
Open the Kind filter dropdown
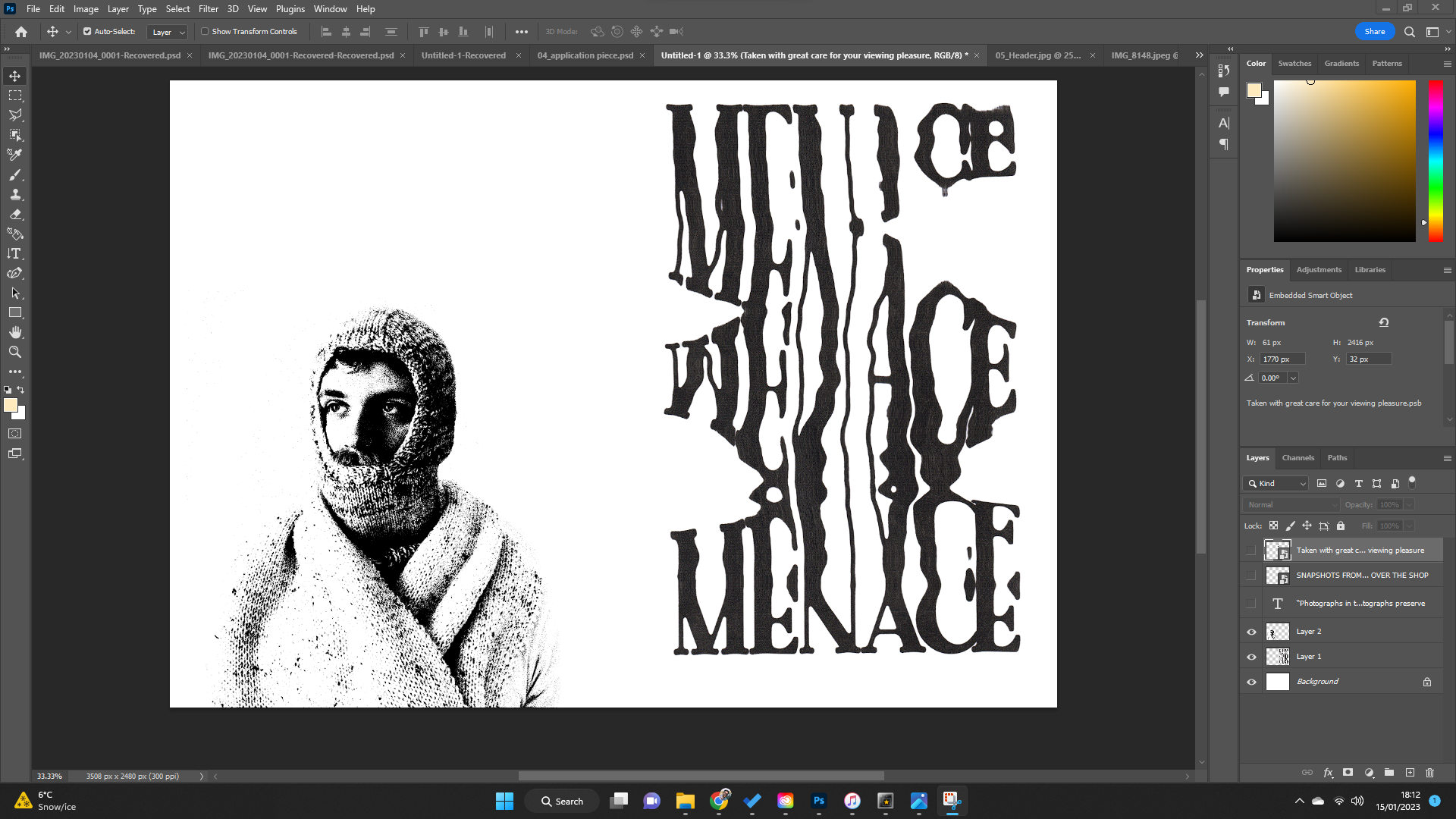tap(1275, 483)
